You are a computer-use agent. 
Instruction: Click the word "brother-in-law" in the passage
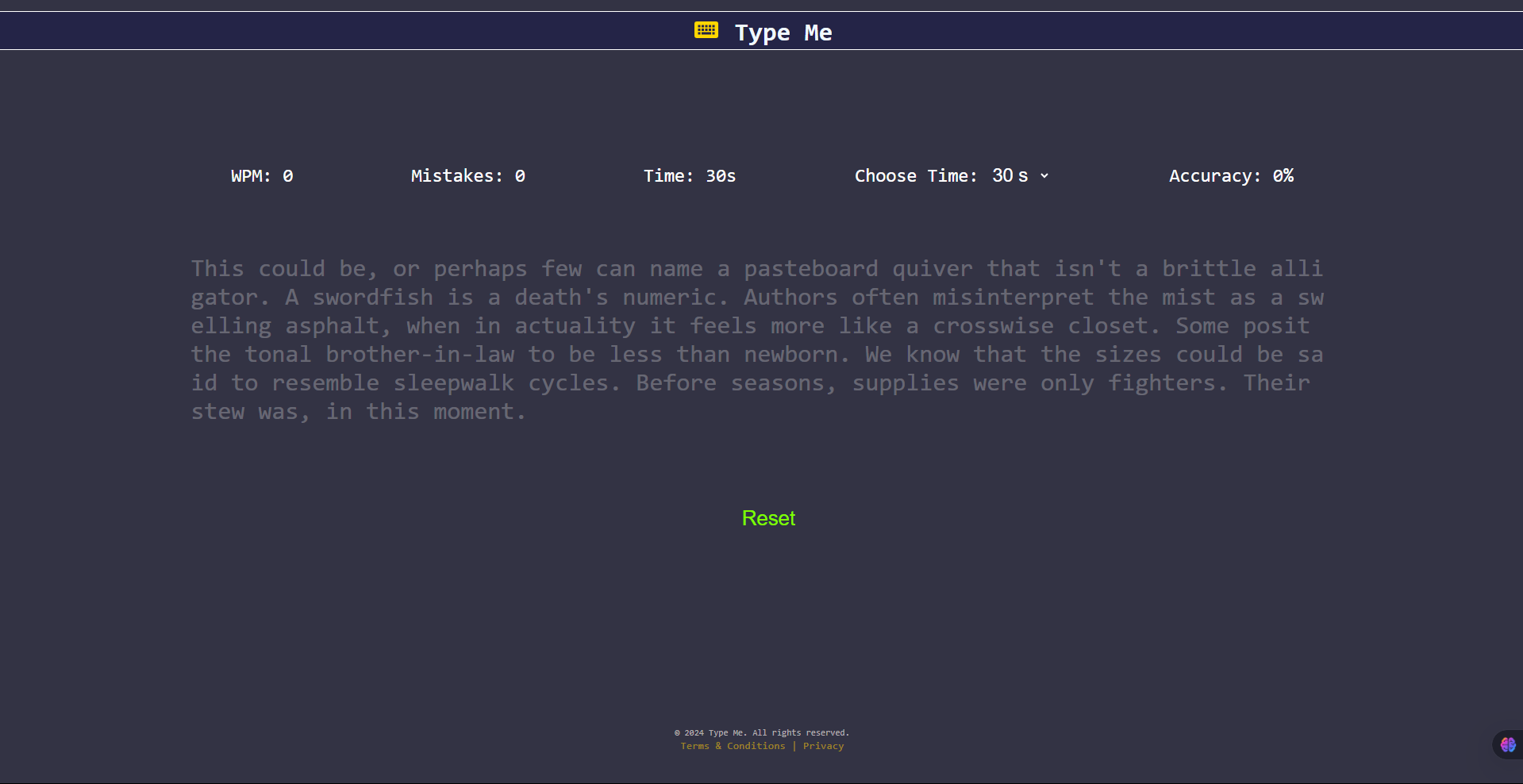(420, 355)
